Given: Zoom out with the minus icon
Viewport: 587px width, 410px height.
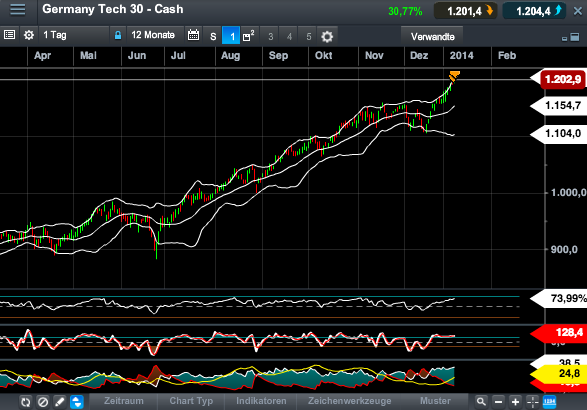Looking at the screenshot, I should [x=498, y=402].
